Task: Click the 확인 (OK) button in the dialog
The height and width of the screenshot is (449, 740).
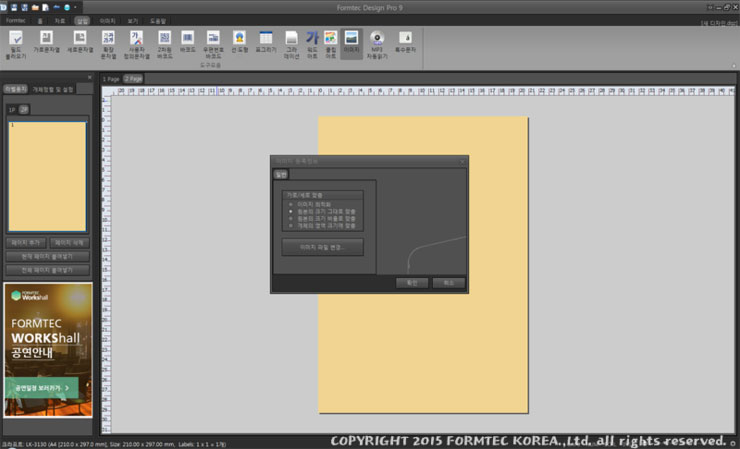Action: coord(412,283)
